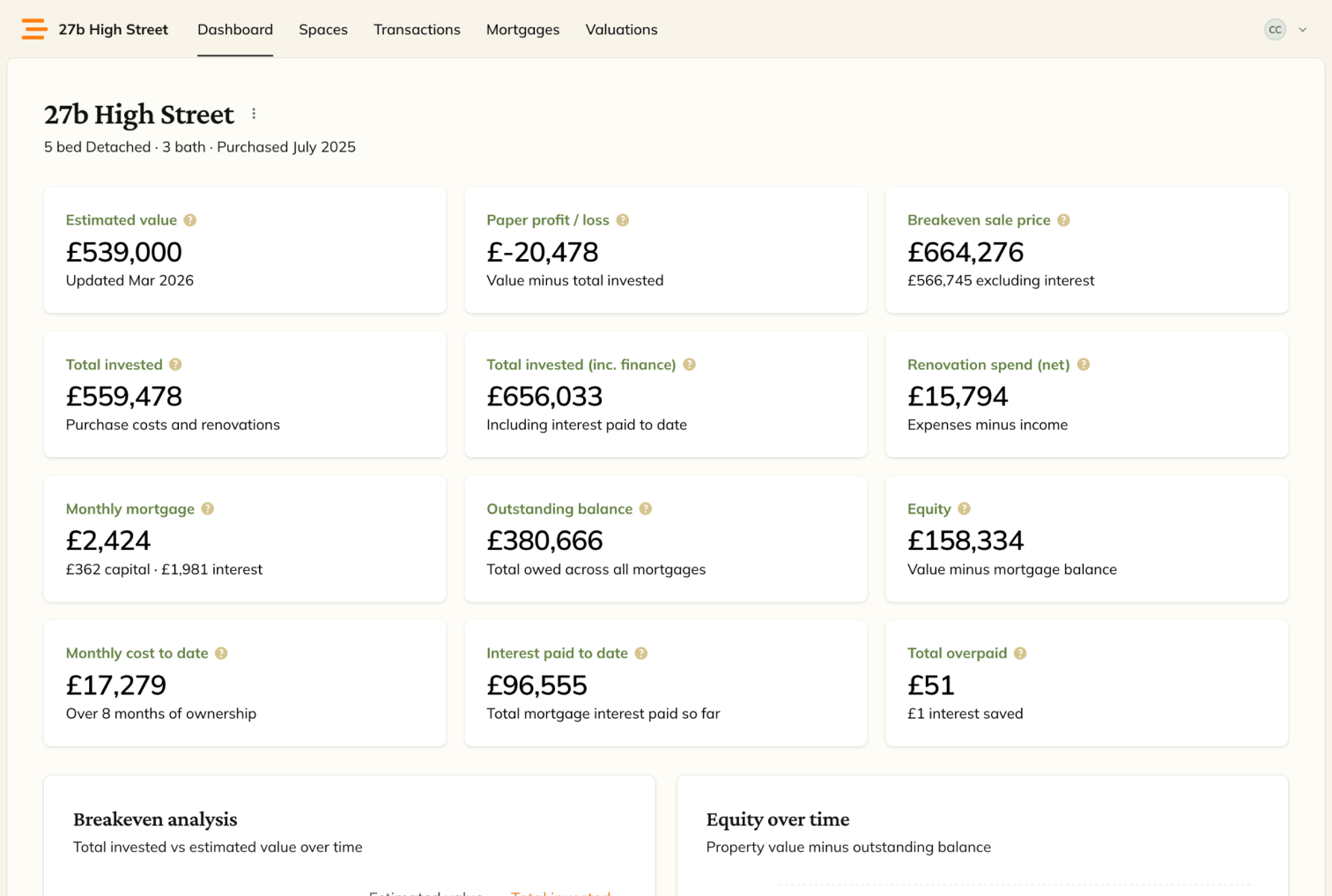Open the Renovation spend (net) info icon

(1084, 365)
